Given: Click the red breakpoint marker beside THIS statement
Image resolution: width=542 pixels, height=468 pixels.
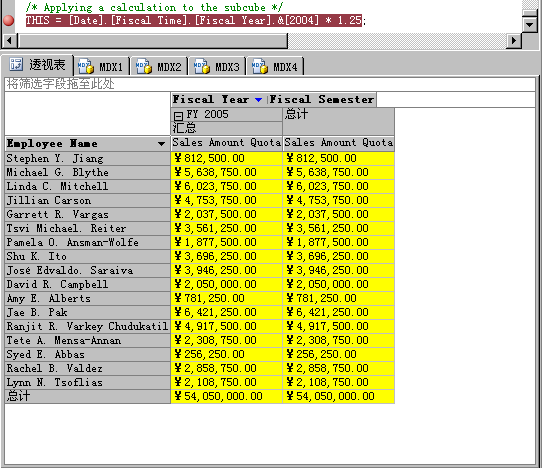Looking at the screenshot, I should click(x=8, y=21).
